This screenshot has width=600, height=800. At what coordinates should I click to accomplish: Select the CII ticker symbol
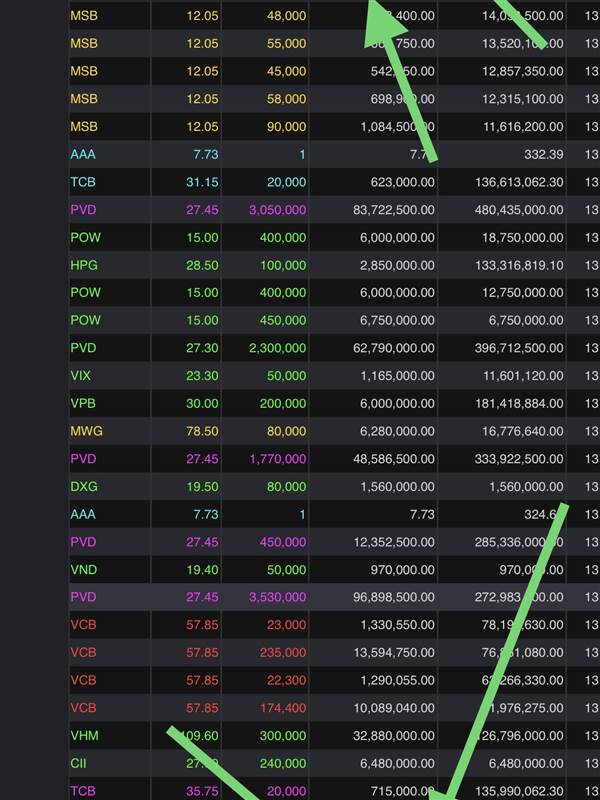tap(79, 763)
